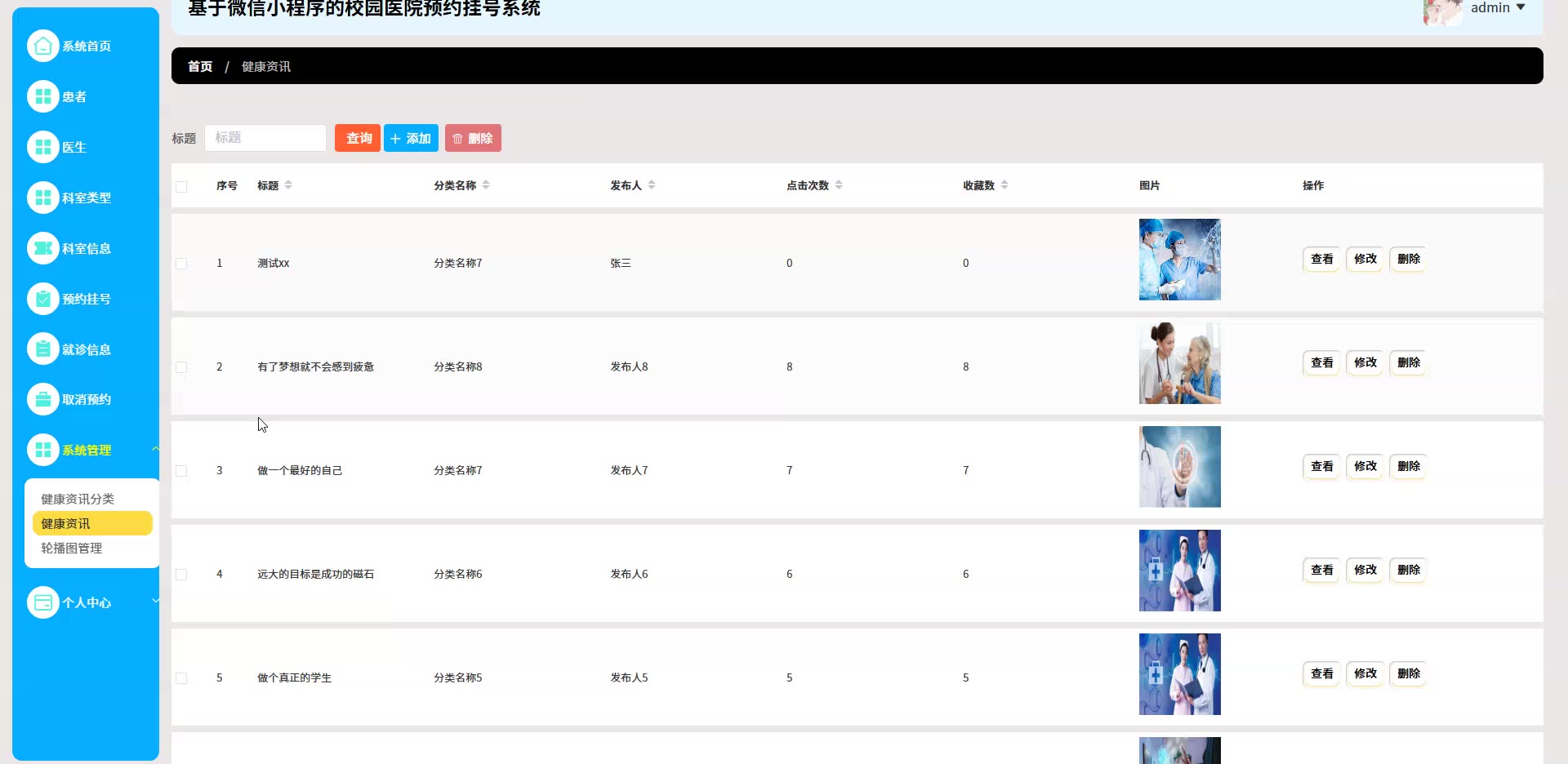Click the 患者 sidebar icon

point(43,96)
